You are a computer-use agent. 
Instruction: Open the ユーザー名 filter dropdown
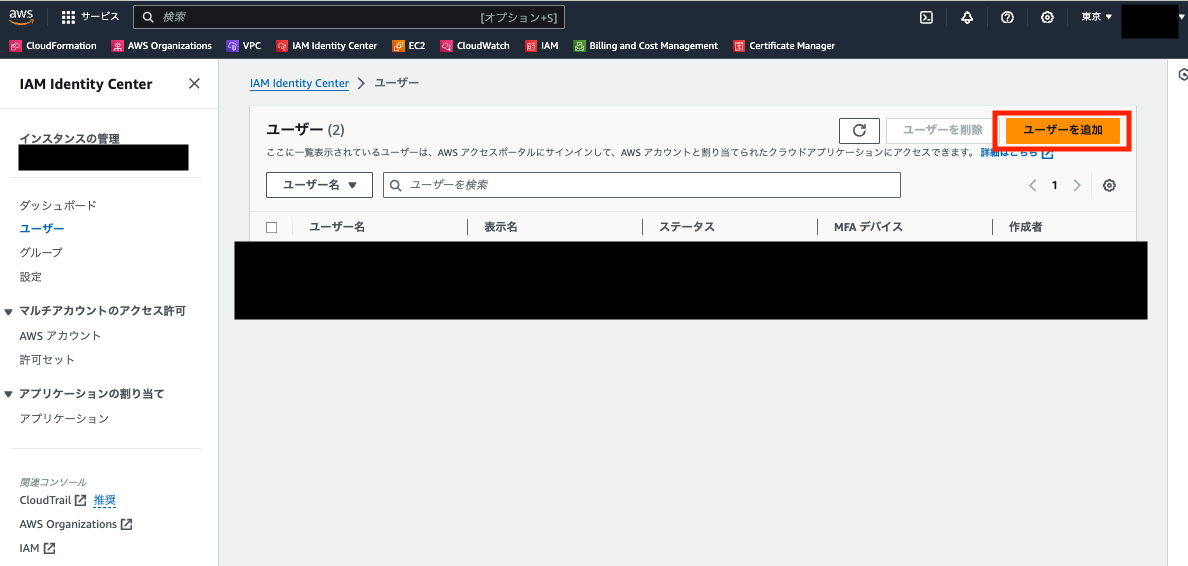pos(319,185)
